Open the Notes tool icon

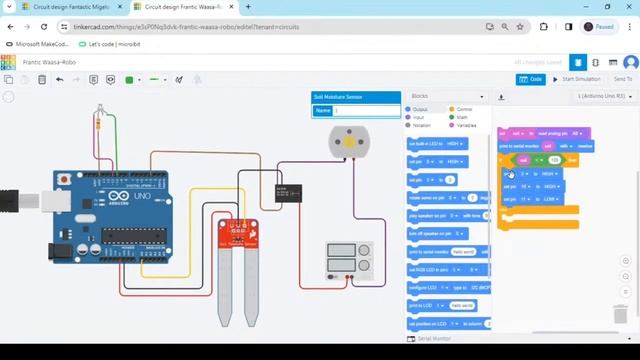click(x=93, y=80)
